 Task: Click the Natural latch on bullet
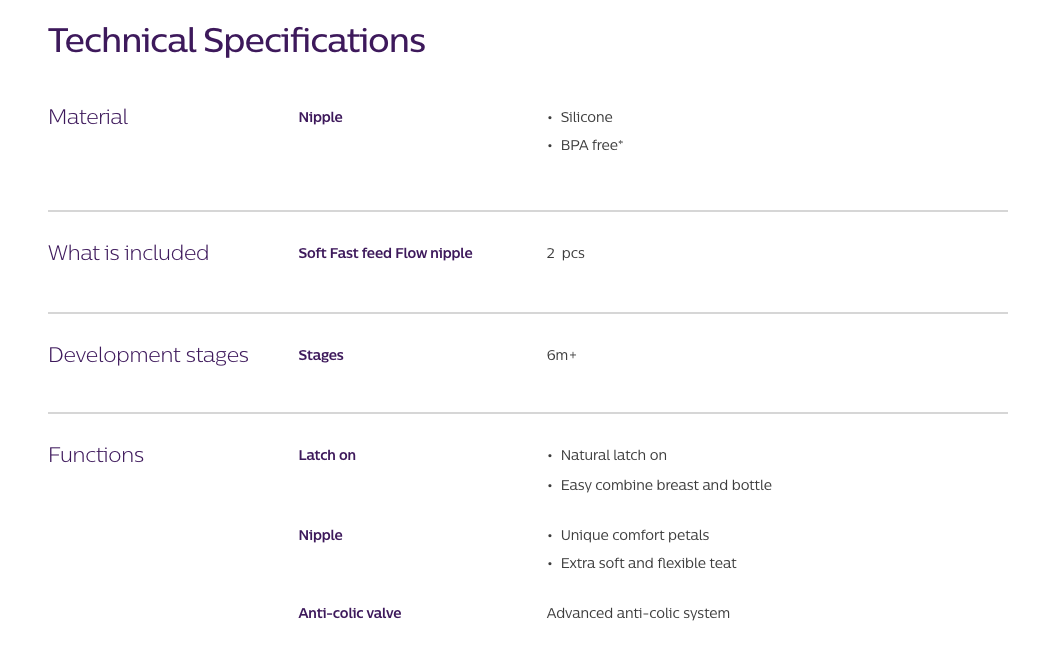coord(613,455)
